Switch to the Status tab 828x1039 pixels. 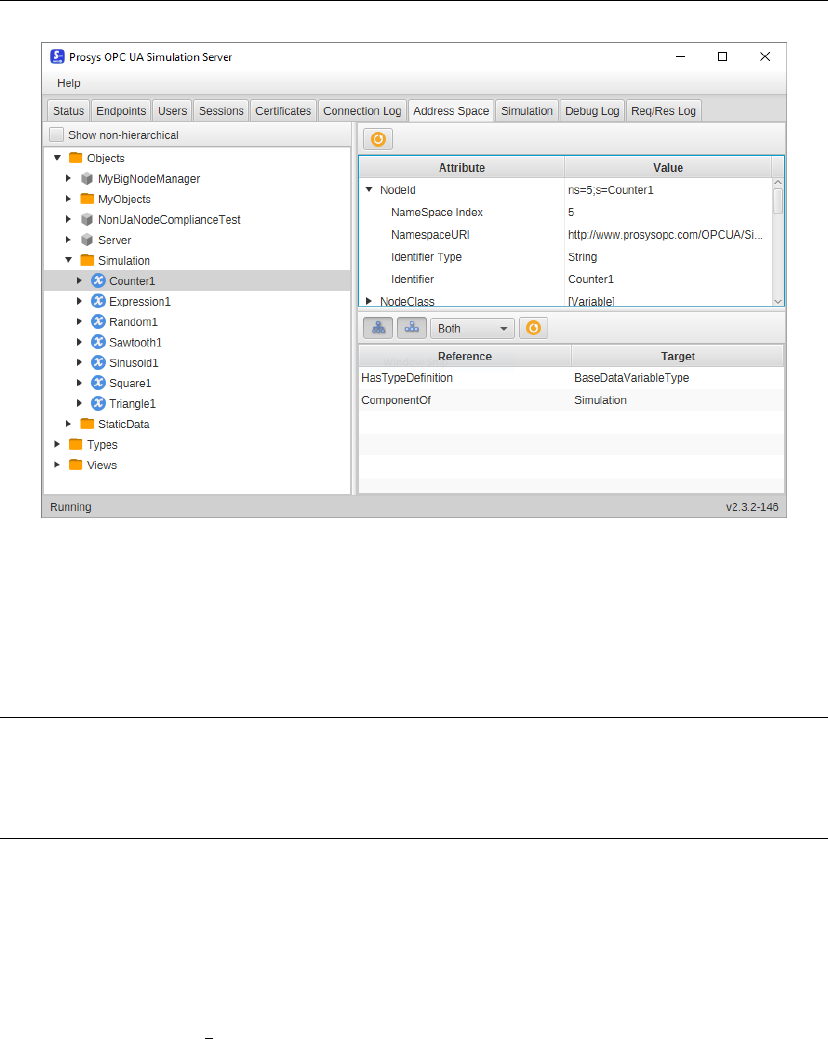(68, 111)
